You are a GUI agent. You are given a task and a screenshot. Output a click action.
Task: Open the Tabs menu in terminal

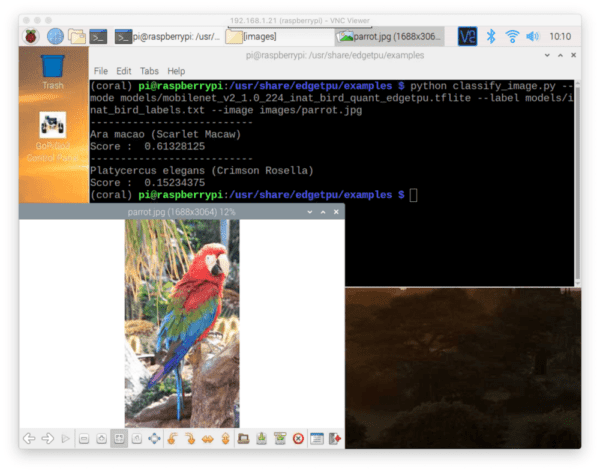[x=149, y=72]
